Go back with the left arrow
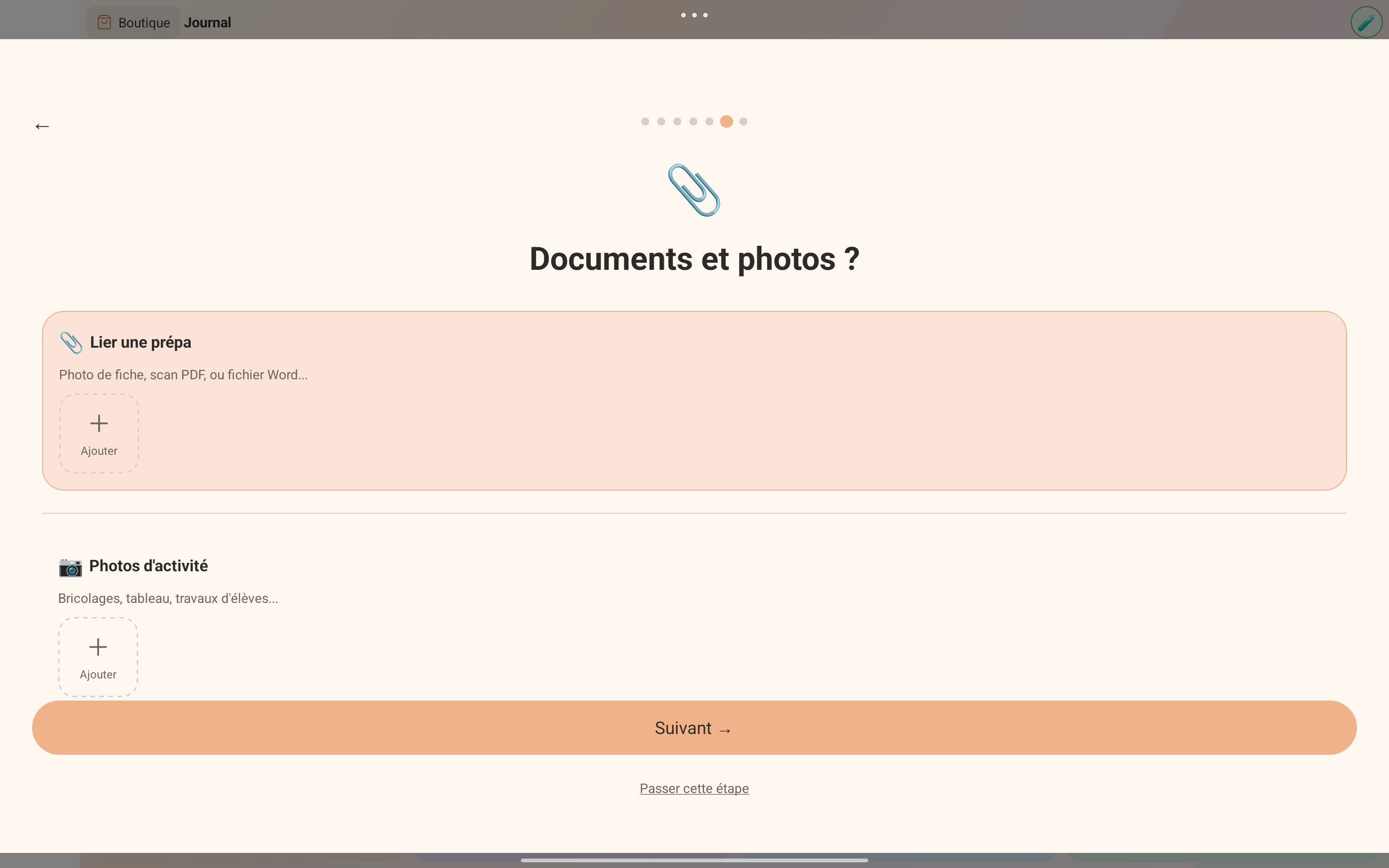This screenshot has width=1389, height=868. point(42,126)
